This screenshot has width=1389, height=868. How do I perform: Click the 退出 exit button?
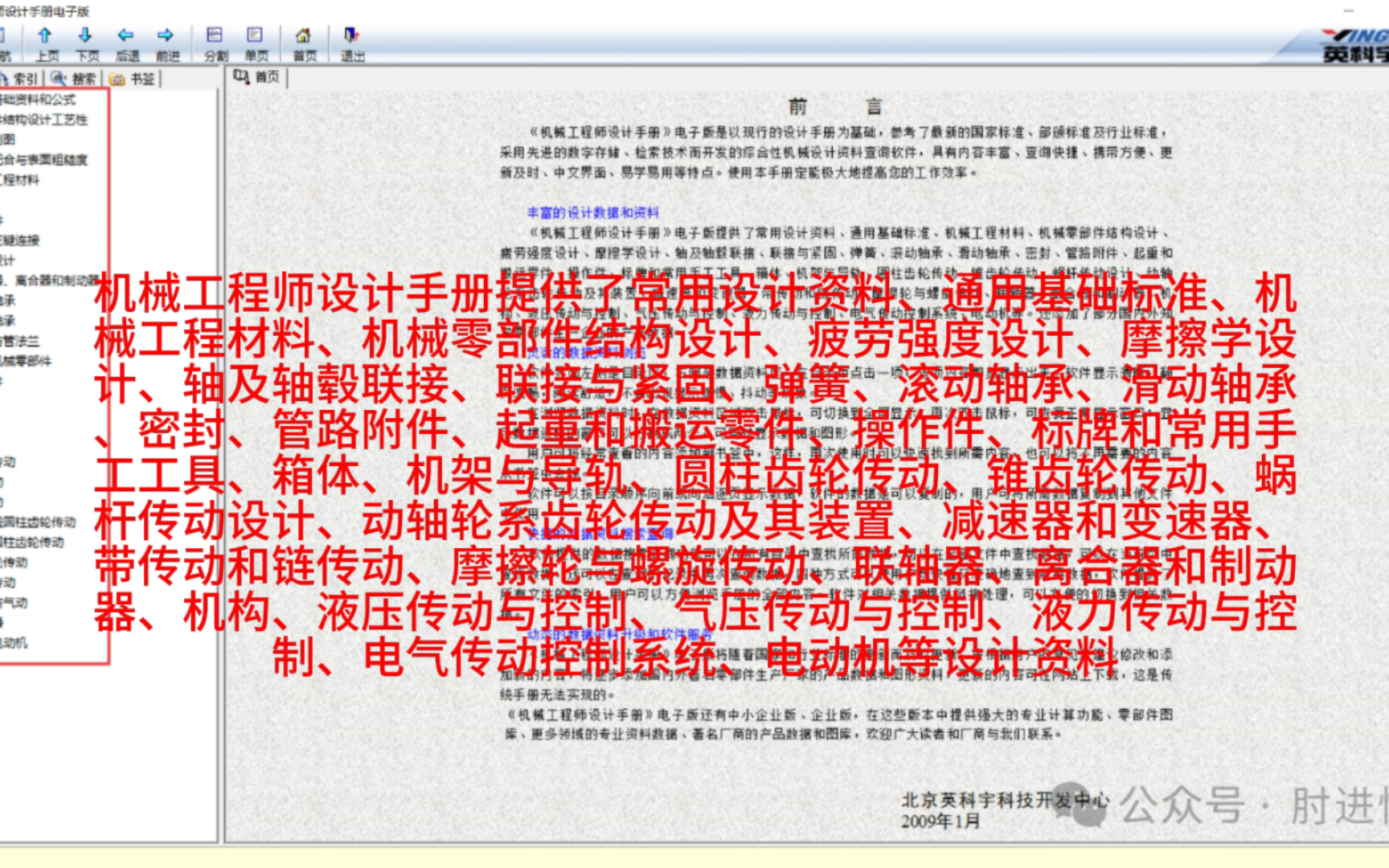click(x=352, y=44)
